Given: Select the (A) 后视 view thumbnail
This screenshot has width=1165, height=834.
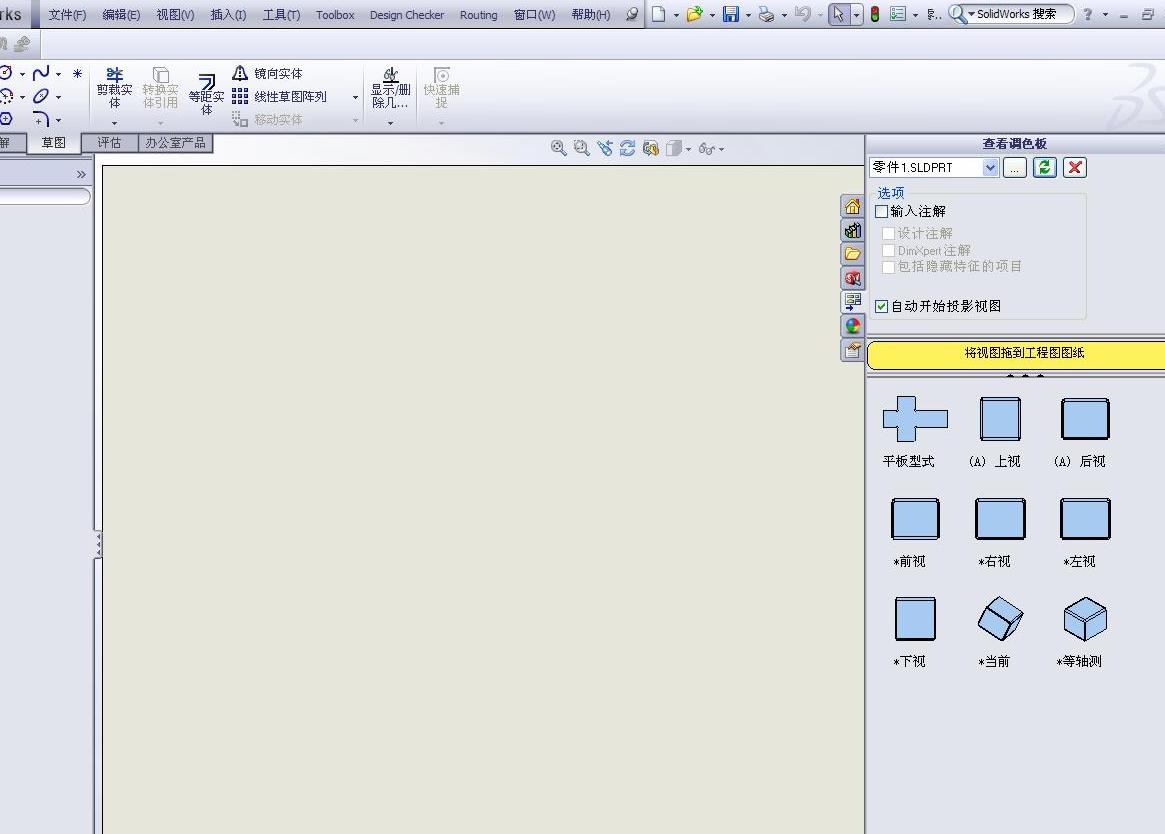Looking at the screenshot, I should point(1085,419).
